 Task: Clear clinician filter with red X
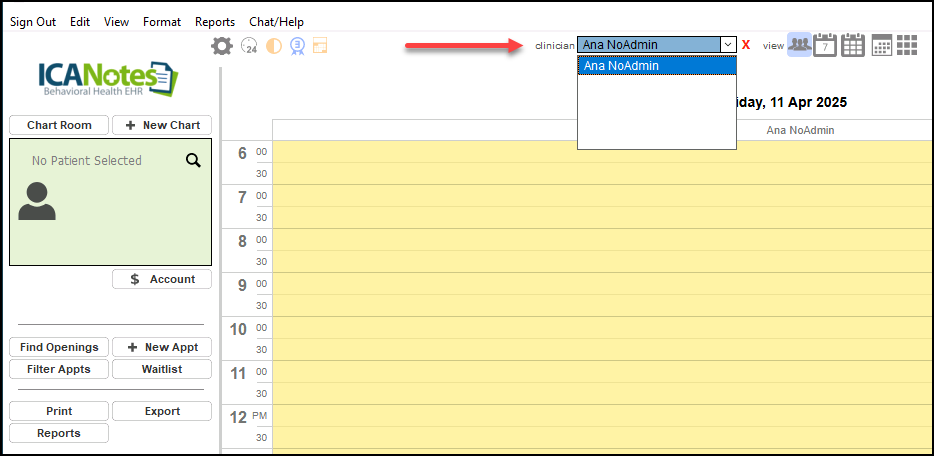746,45
